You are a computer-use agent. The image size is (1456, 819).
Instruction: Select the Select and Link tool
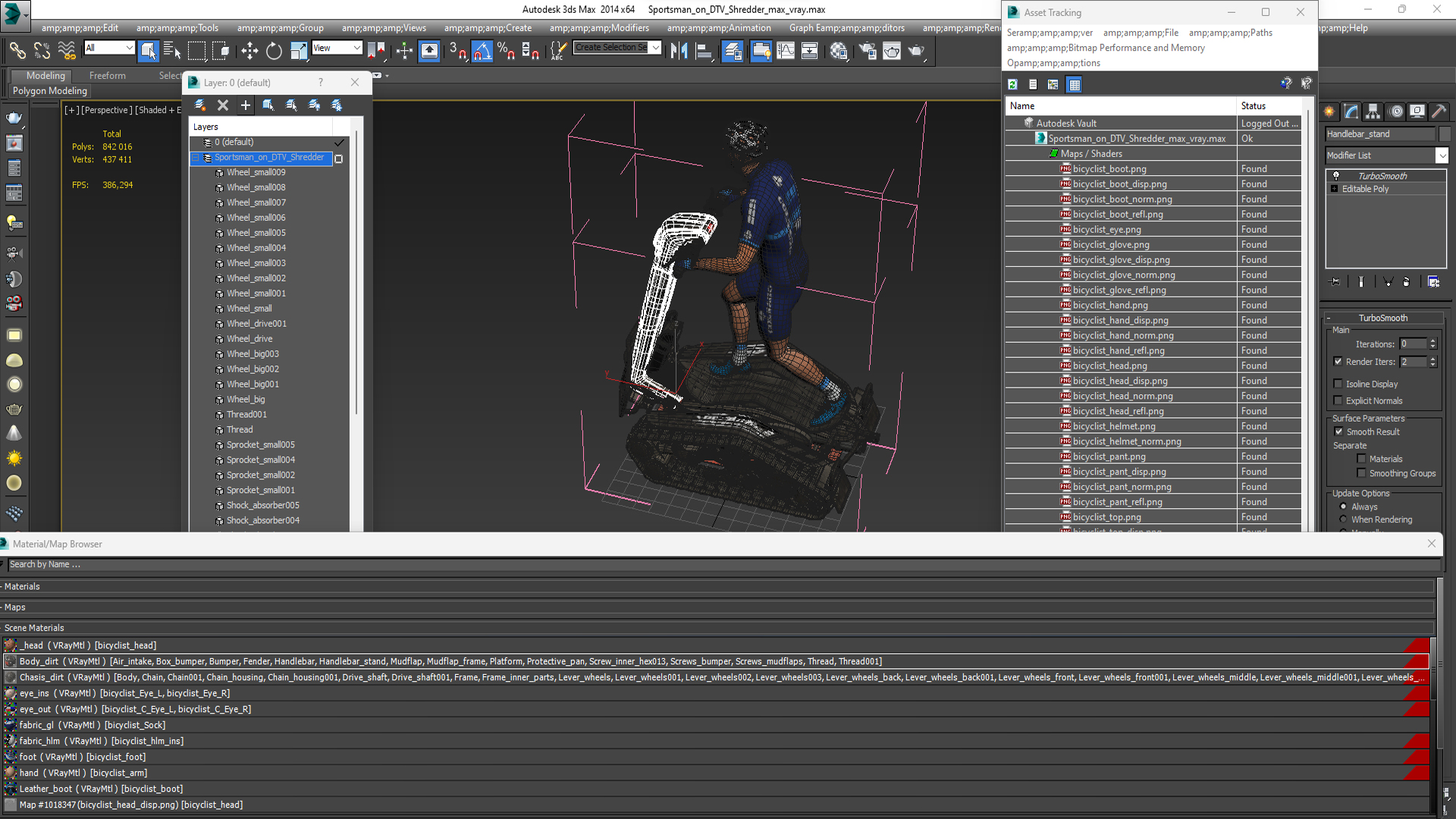point(17,51)
